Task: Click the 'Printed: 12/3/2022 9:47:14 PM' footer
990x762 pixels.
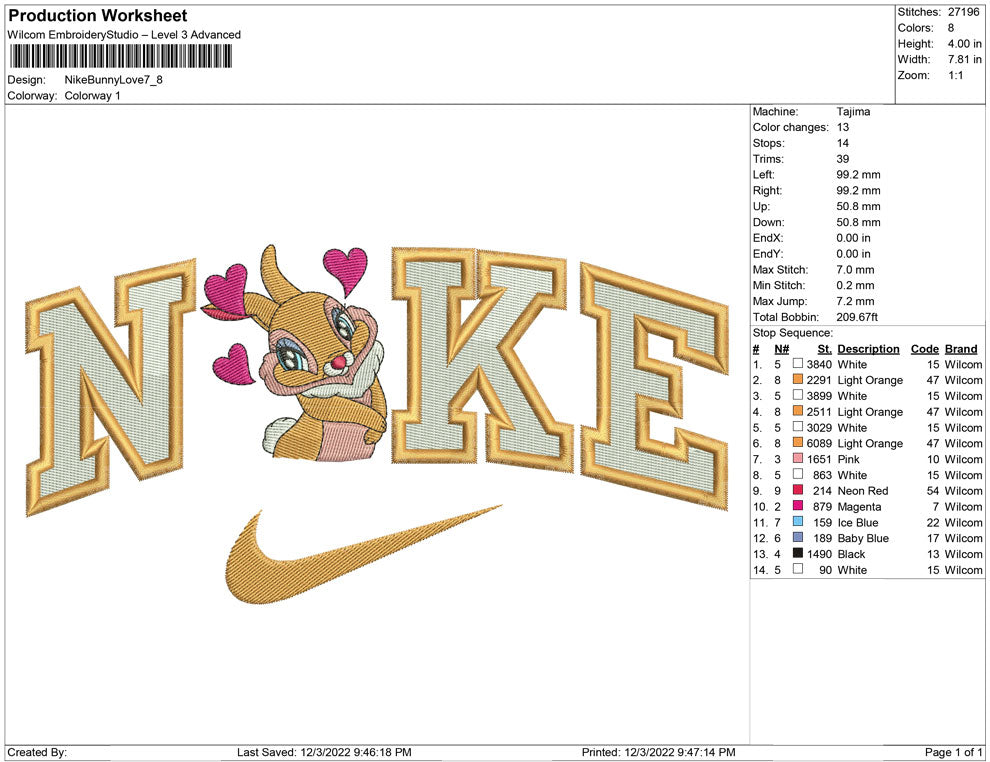Action: pyautogui.click(x=658, y=752)
